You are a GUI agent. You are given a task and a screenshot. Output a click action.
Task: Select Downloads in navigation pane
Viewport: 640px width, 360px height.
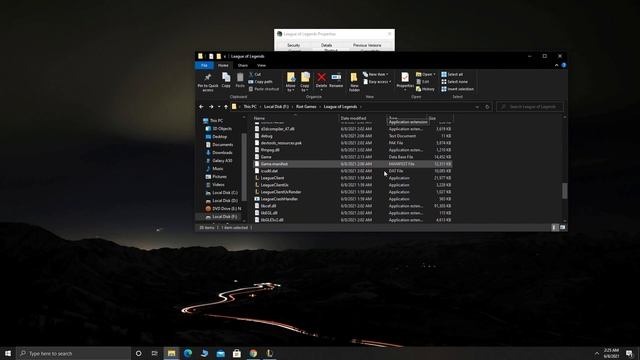coord(222,153)
